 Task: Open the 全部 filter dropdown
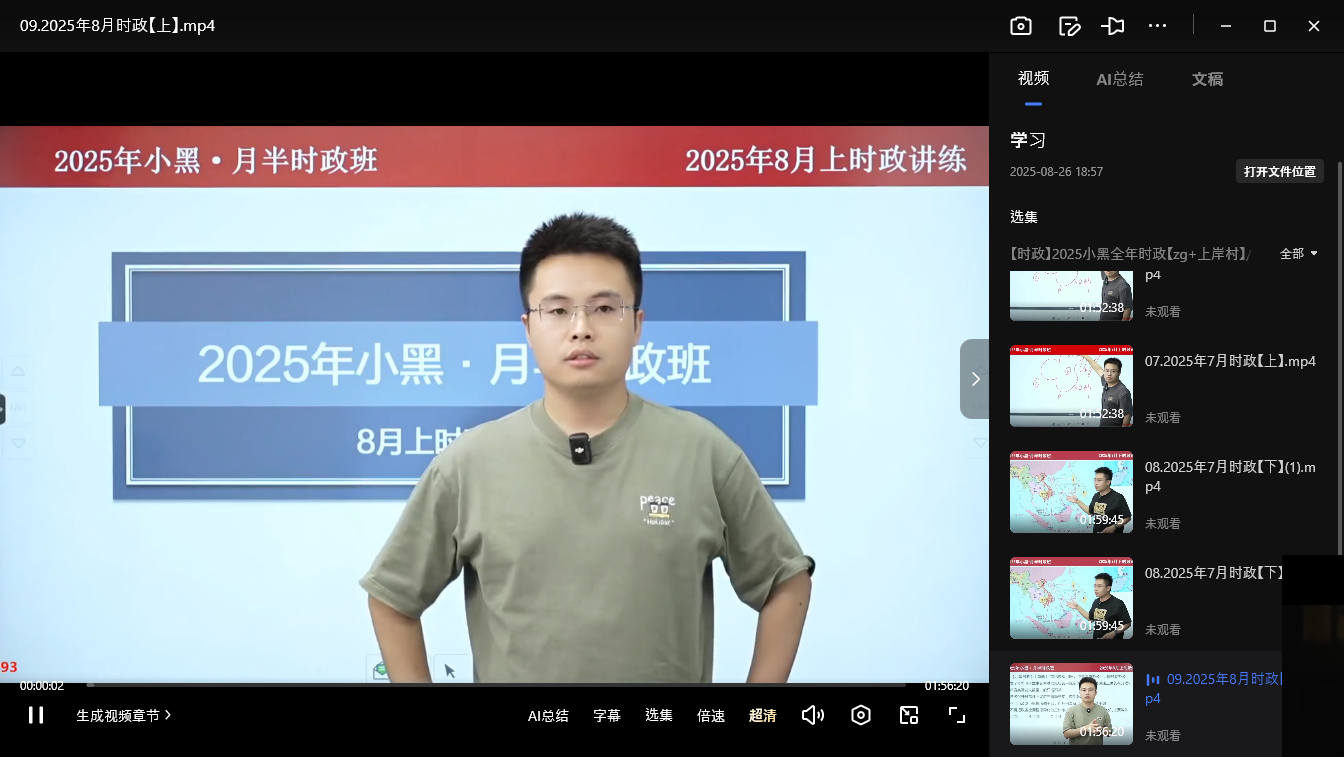1299,254
